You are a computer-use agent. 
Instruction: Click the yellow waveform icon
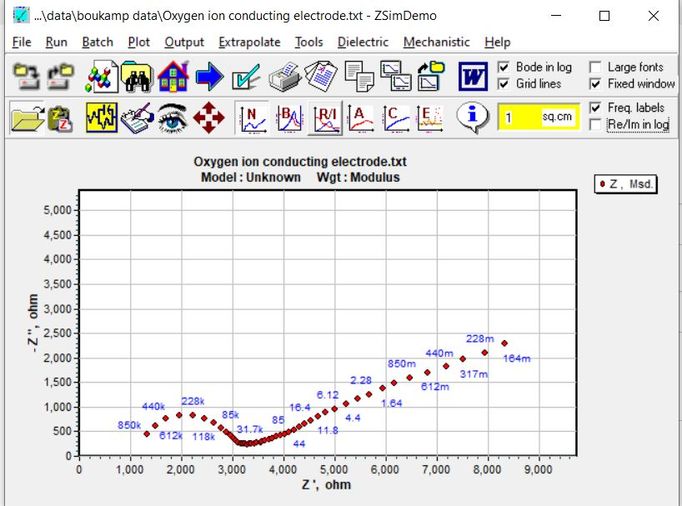101,118
